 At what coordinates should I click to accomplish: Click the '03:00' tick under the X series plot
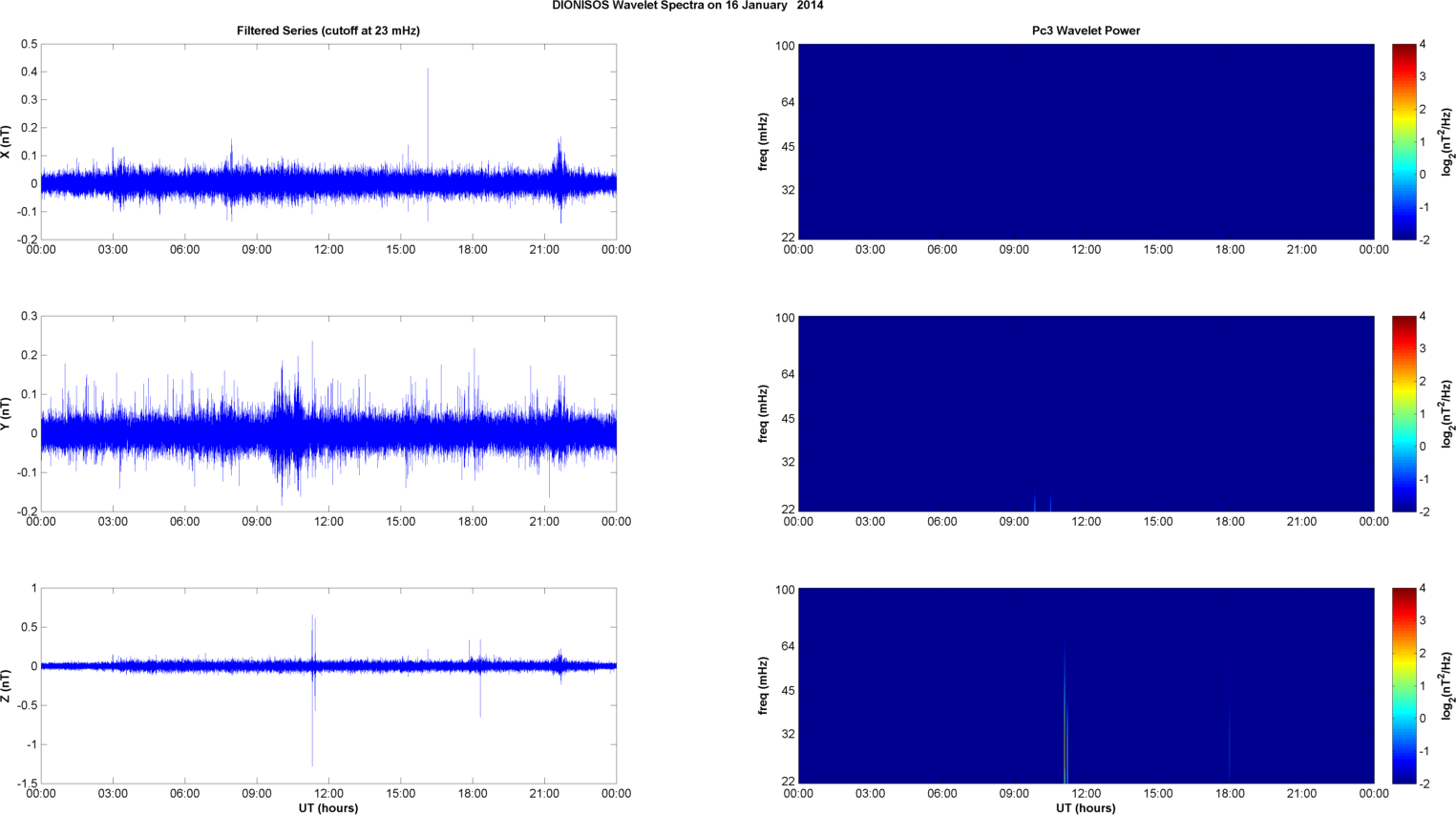point(113,249)
